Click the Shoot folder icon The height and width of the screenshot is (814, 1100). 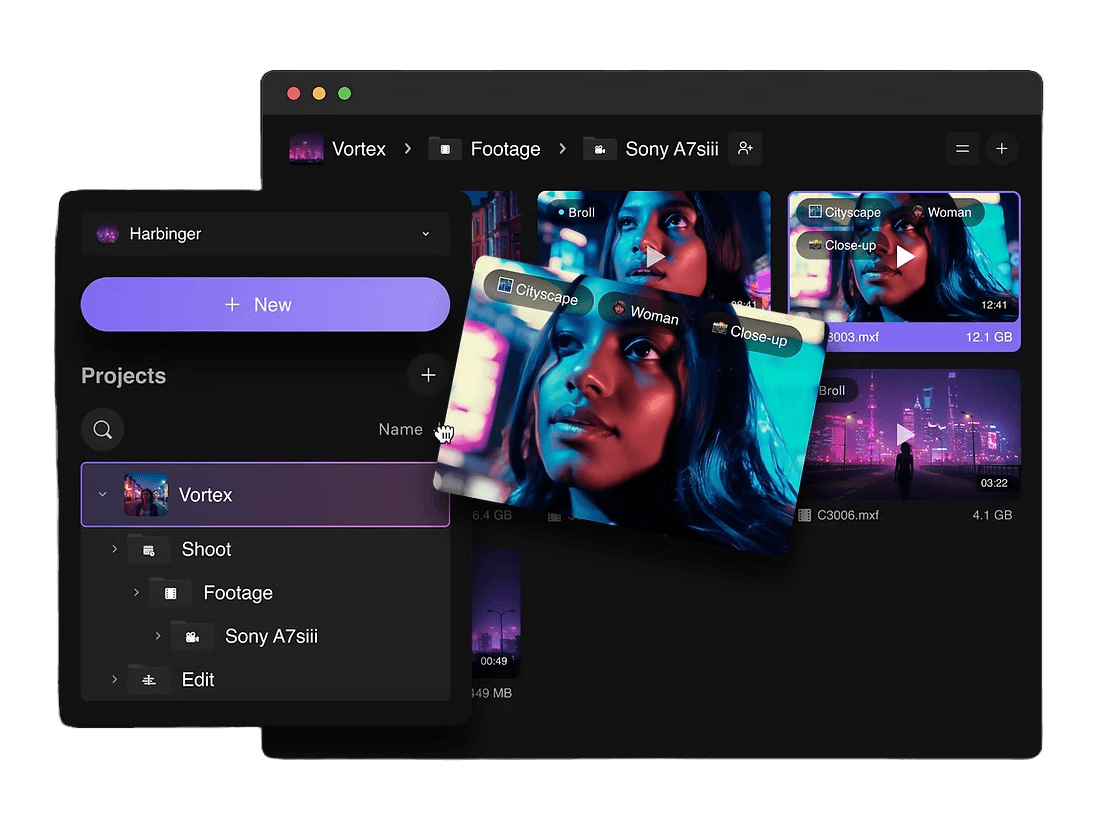(149, 550)
